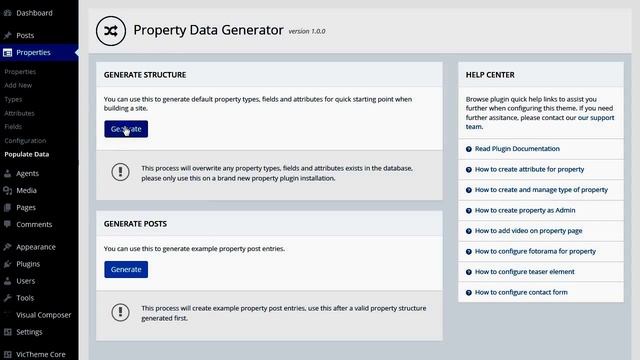Open 'How to configure teaser element' link

[x=524, y=272]
